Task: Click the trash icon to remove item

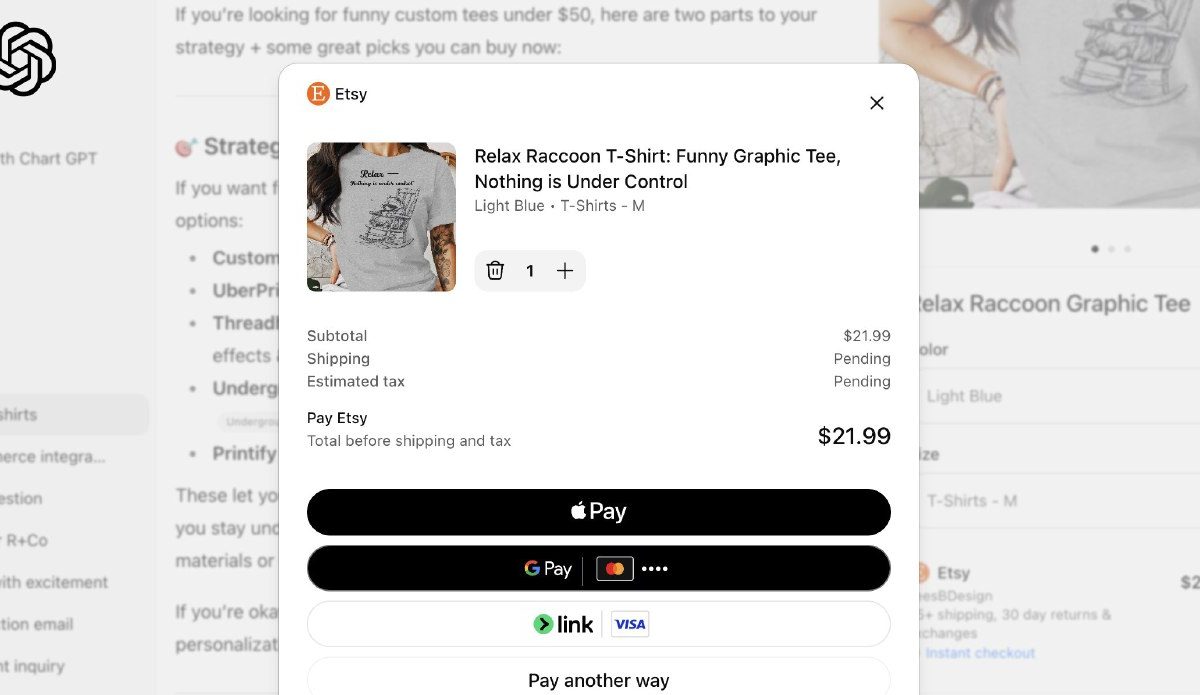Action: [495, 271]
